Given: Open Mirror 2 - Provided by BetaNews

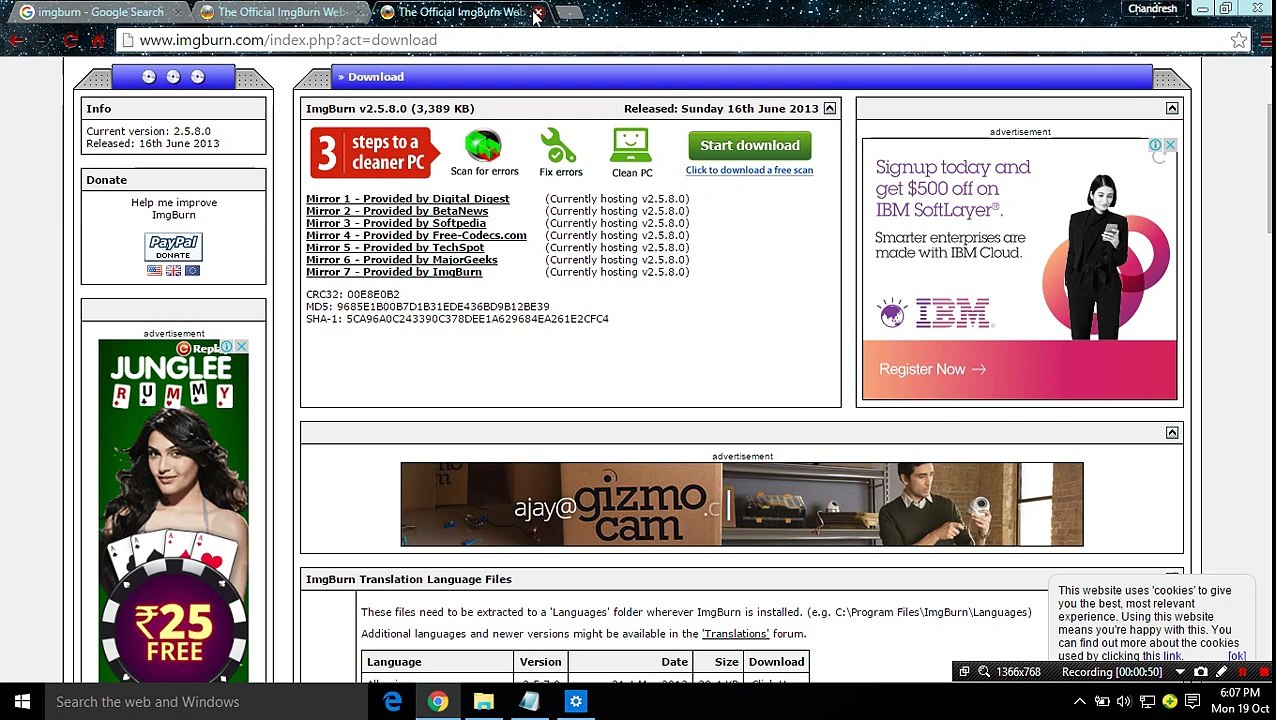Looking at the screenshot, I should pos(397,211).
